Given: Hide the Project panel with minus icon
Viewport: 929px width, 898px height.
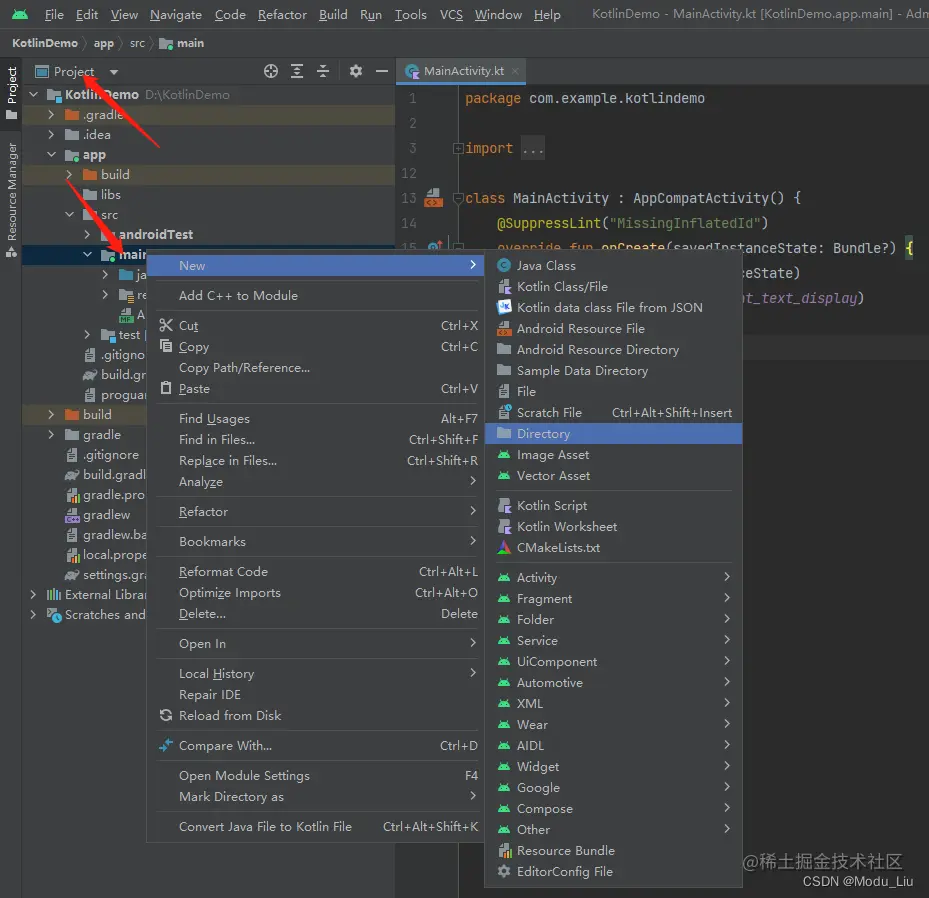Looking at the screenshot, I should tap(382, 72).
